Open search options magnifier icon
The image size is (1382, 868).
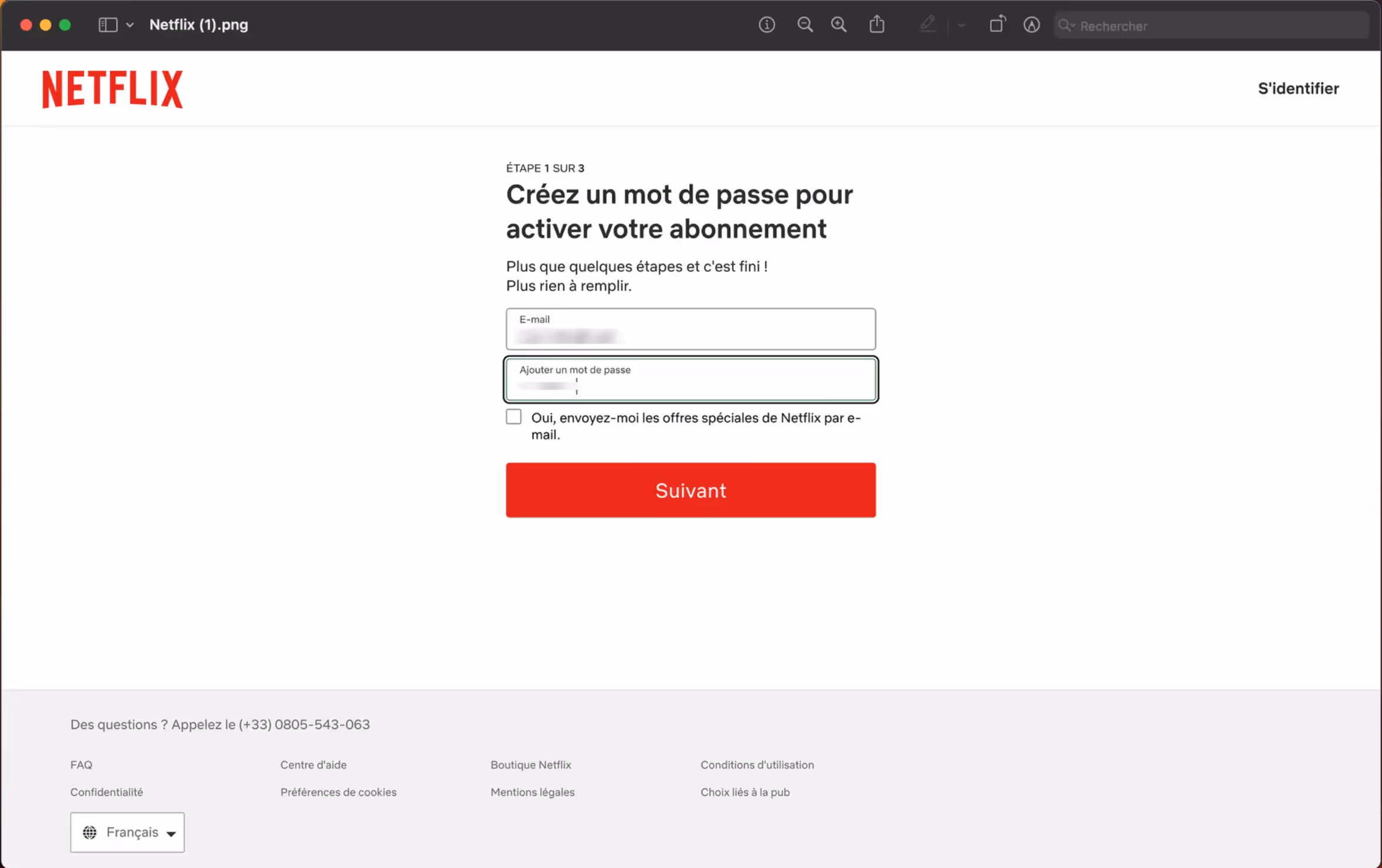tap(1067, 26)
